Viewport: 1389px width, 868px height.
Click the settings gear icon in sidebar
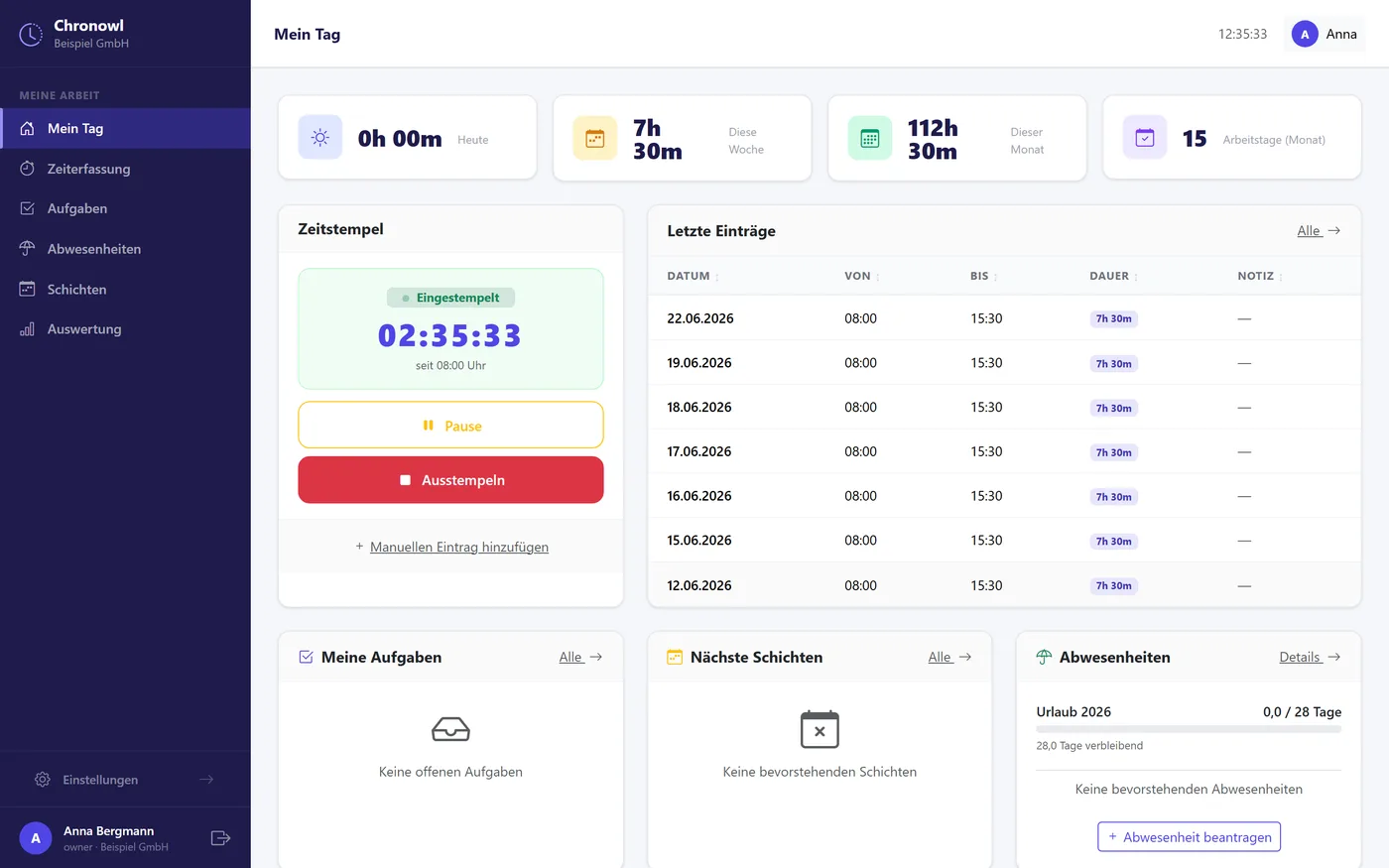[43, 780]
